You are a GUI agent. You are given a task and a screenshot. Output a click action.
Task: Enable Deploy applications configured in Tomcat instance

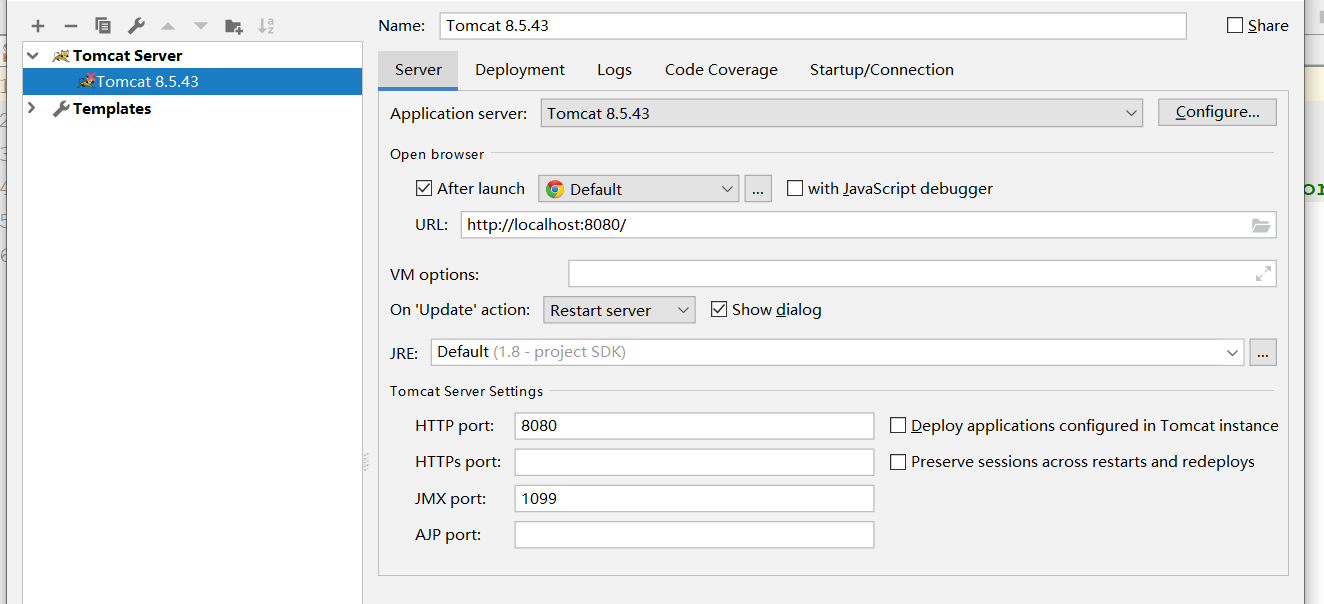(x=898, y=426)
